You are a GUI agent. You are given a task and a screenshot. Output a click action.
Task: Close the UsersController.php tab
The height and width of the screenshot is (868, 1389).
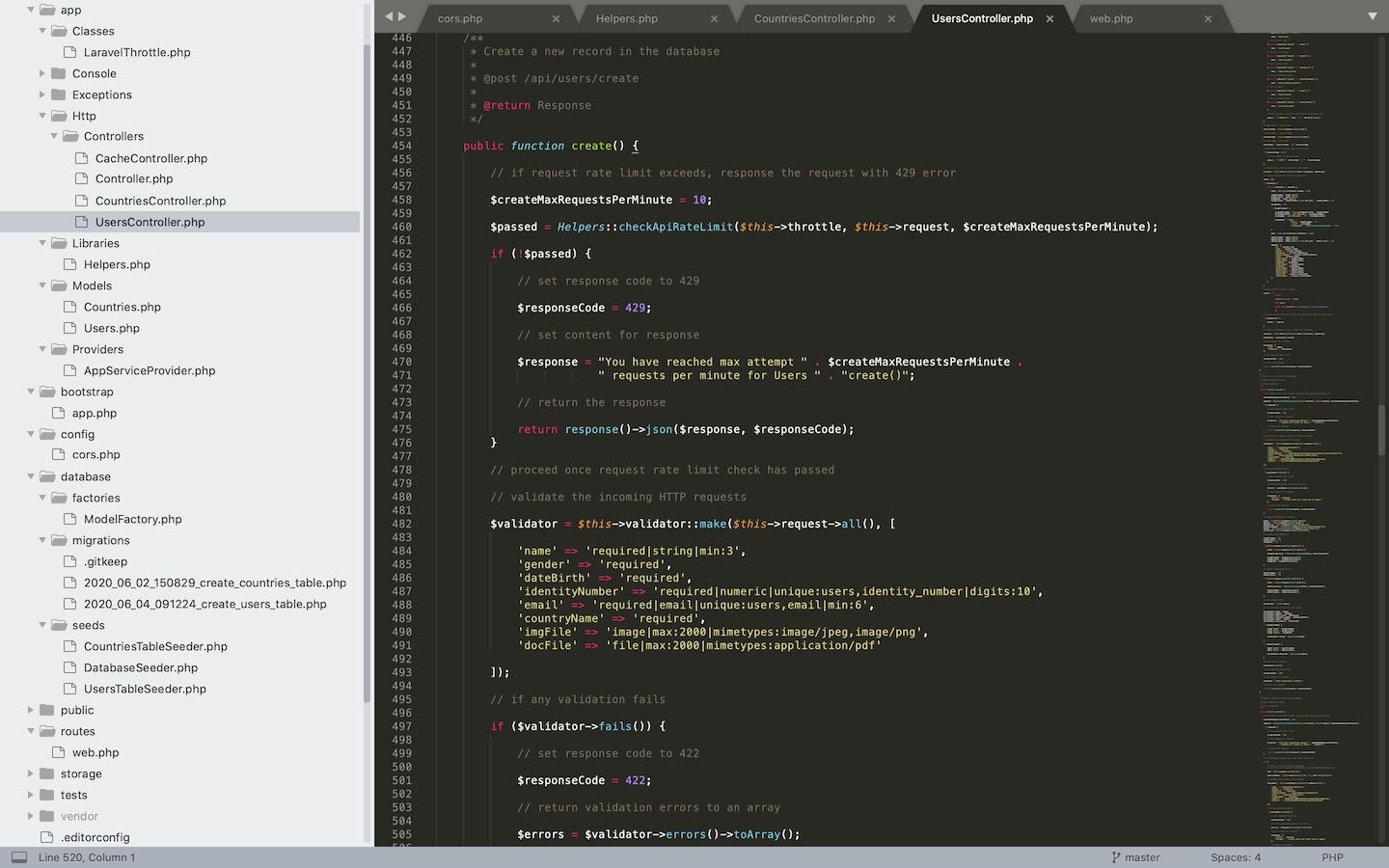point(1049,18)
